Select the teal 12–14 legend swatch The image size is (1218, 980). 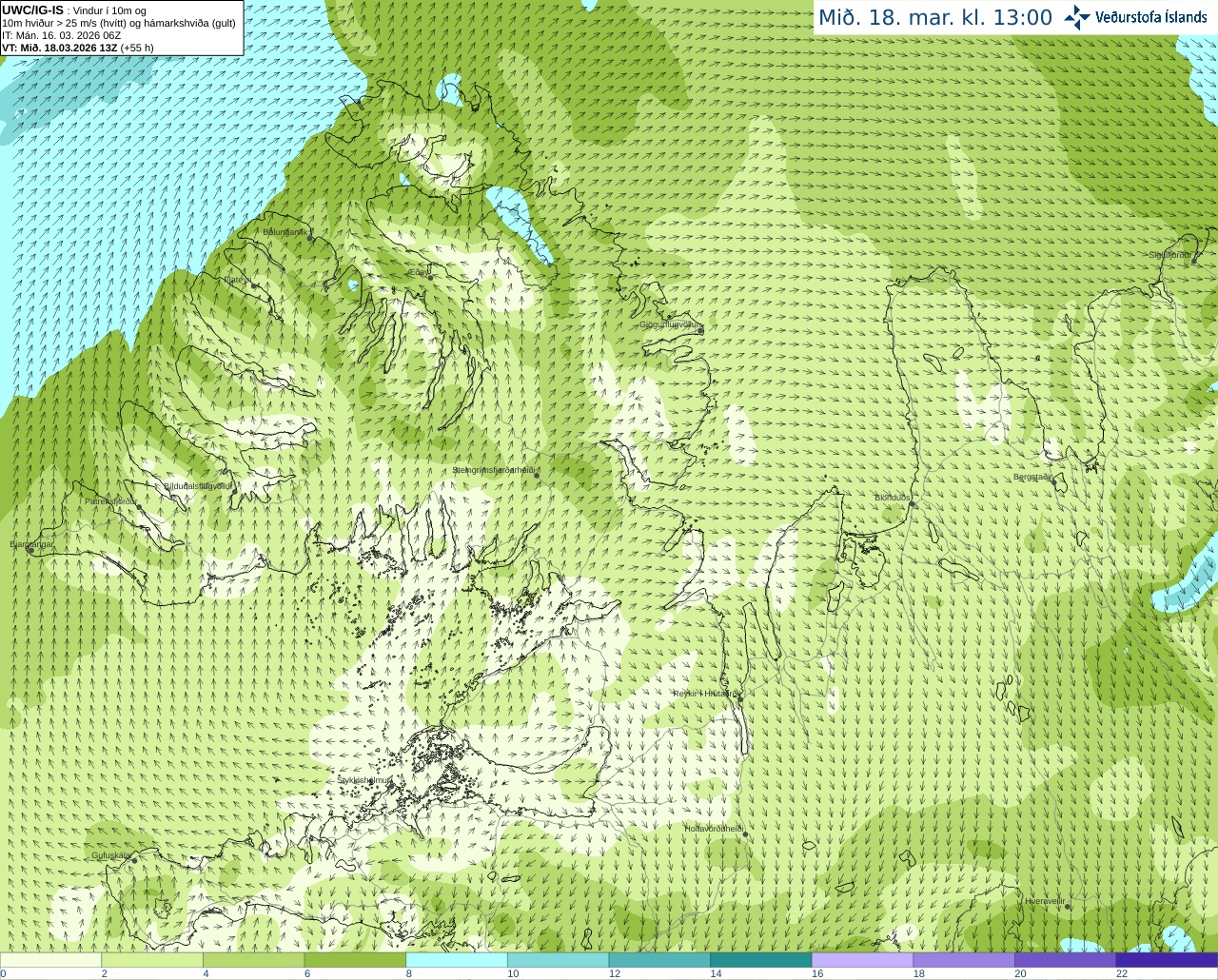[659, 960]
